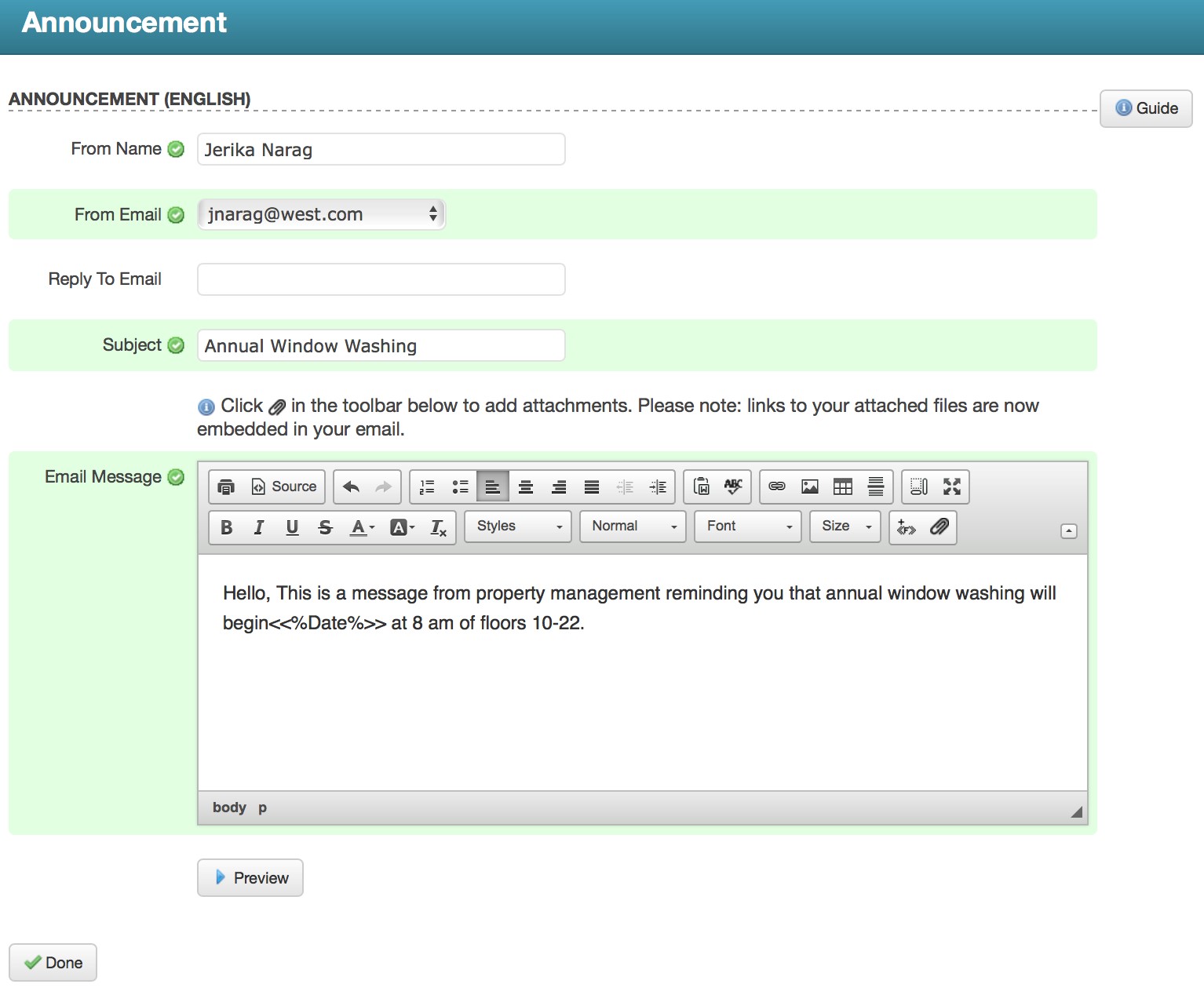The image size is (1204, 995).
Task: Open the From Email dropdown
Action: (x=321, y=214)
